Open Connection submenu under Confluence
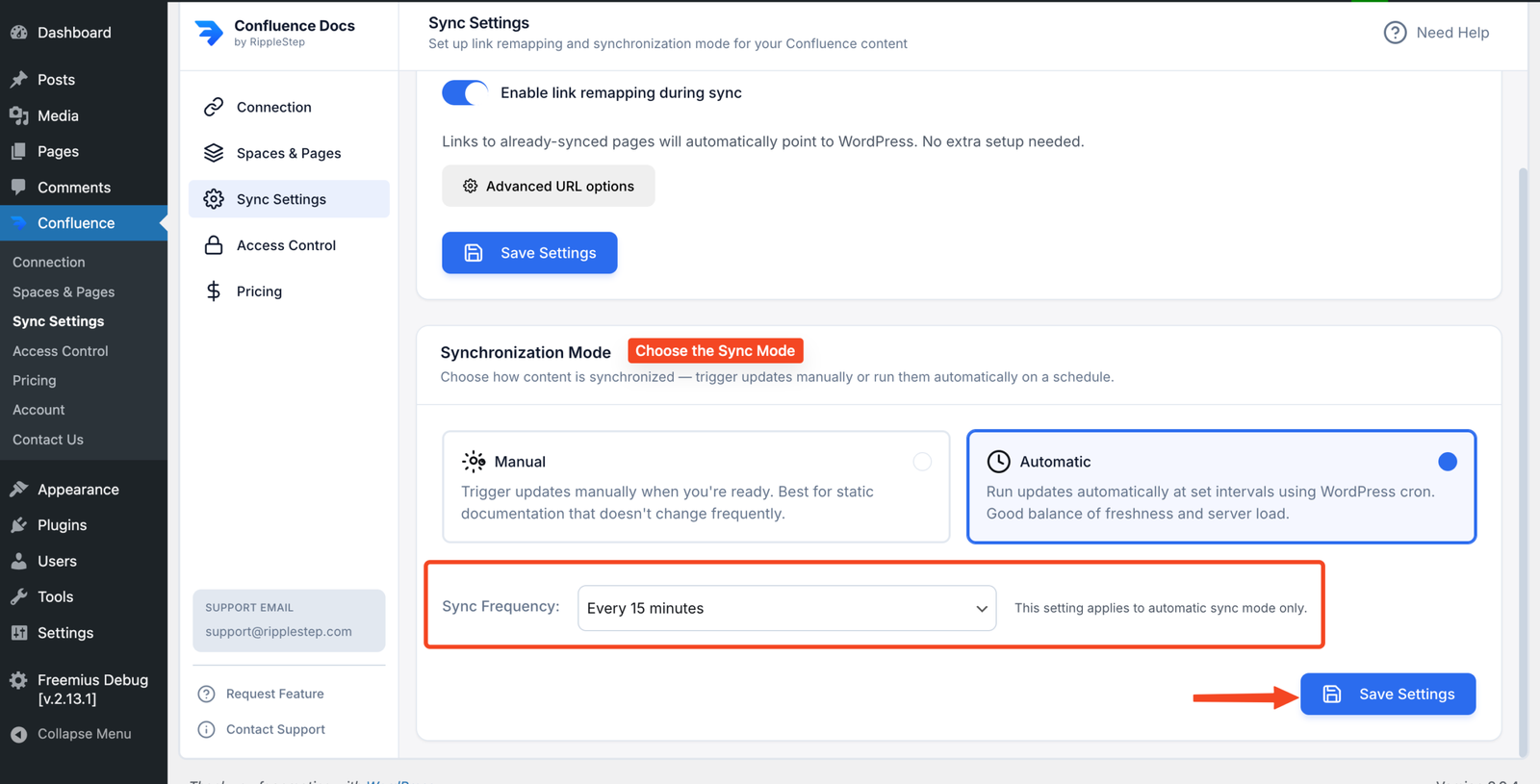Screen dimensions: 1540x784 click(x=49, y=262)
